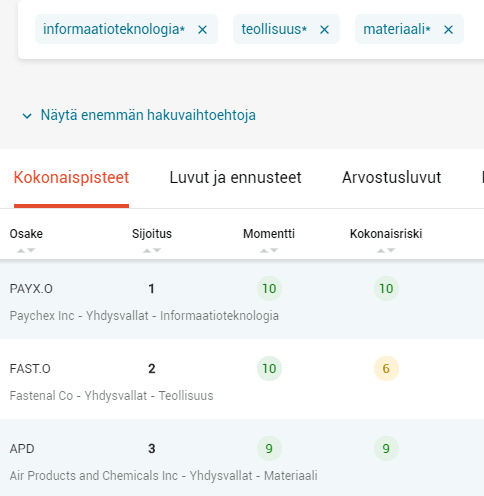Sort by the Kokonaisriski column arrows
484x496 pixels.
(x=386, y=250)
